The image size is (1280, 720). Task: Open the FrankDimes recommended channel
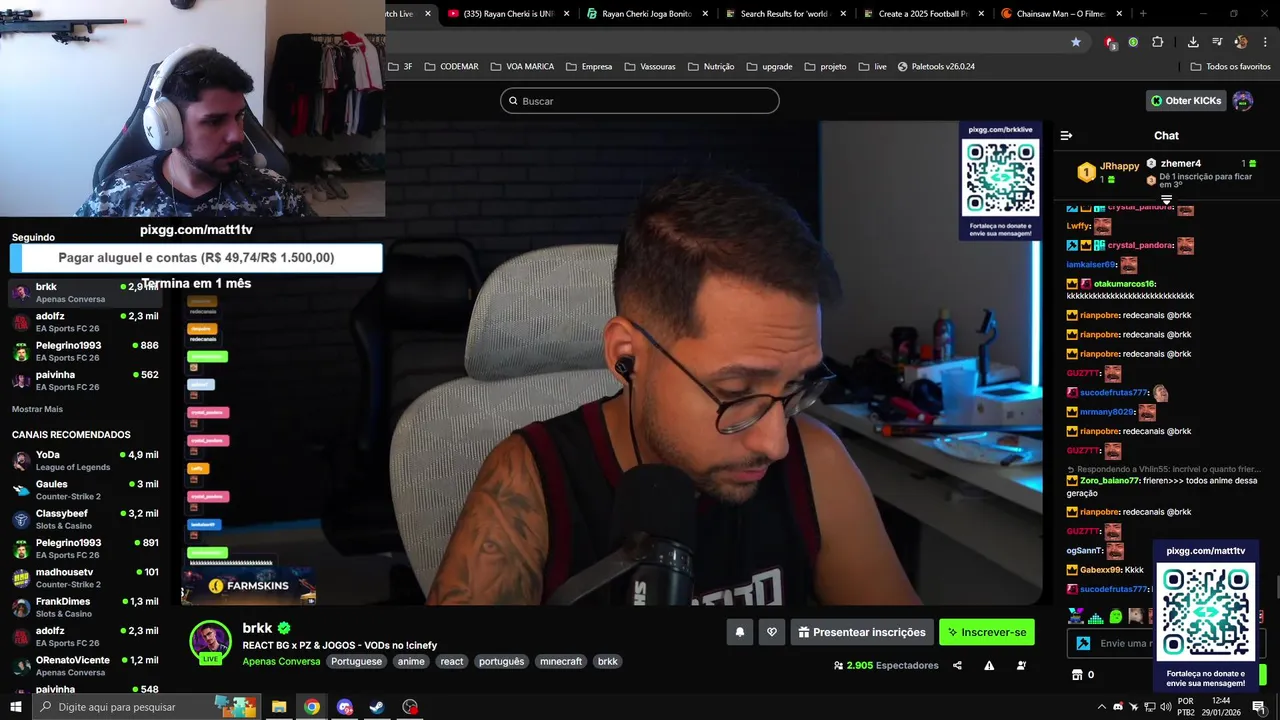tap(86, 607)
